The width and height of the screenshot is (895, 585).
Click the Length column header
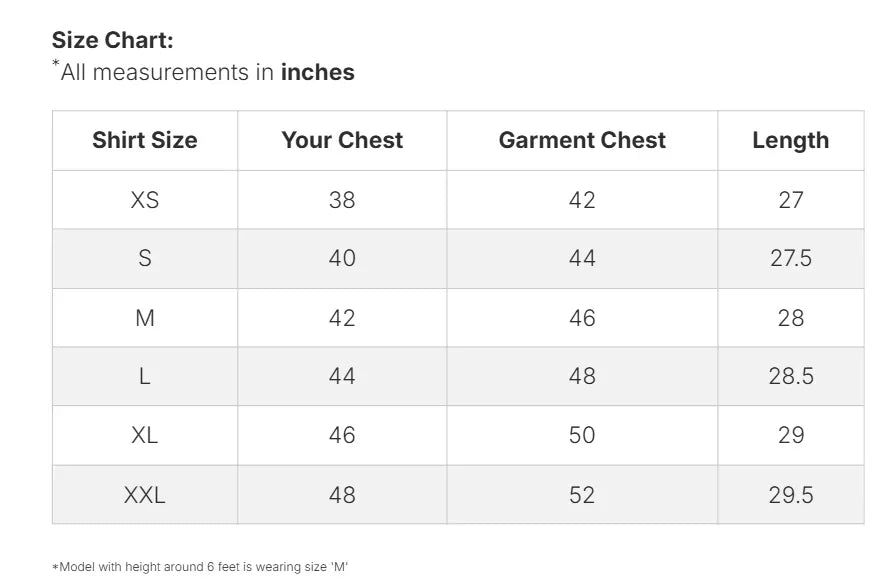click(x=790, y=141)
